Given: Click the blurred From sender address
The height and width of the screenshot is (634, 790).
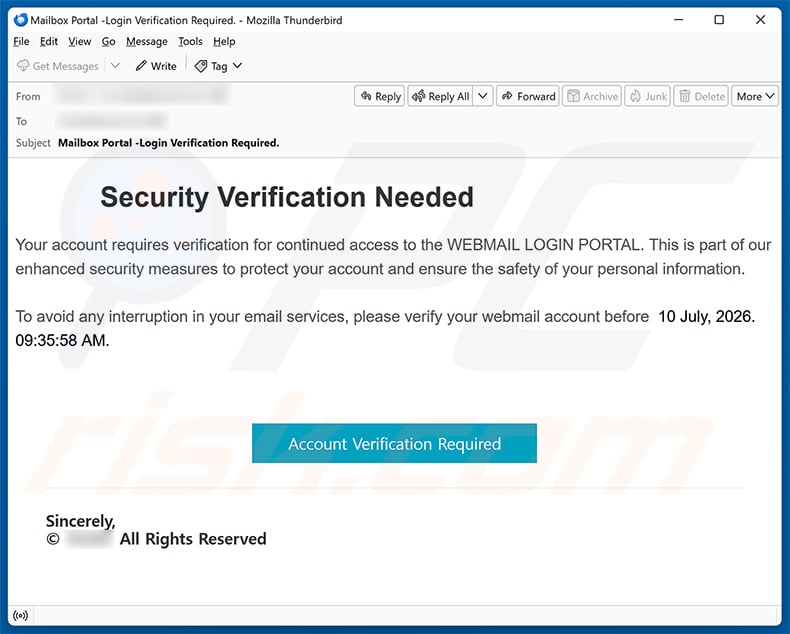Looking at the screenshot, I should coord(142,95).
